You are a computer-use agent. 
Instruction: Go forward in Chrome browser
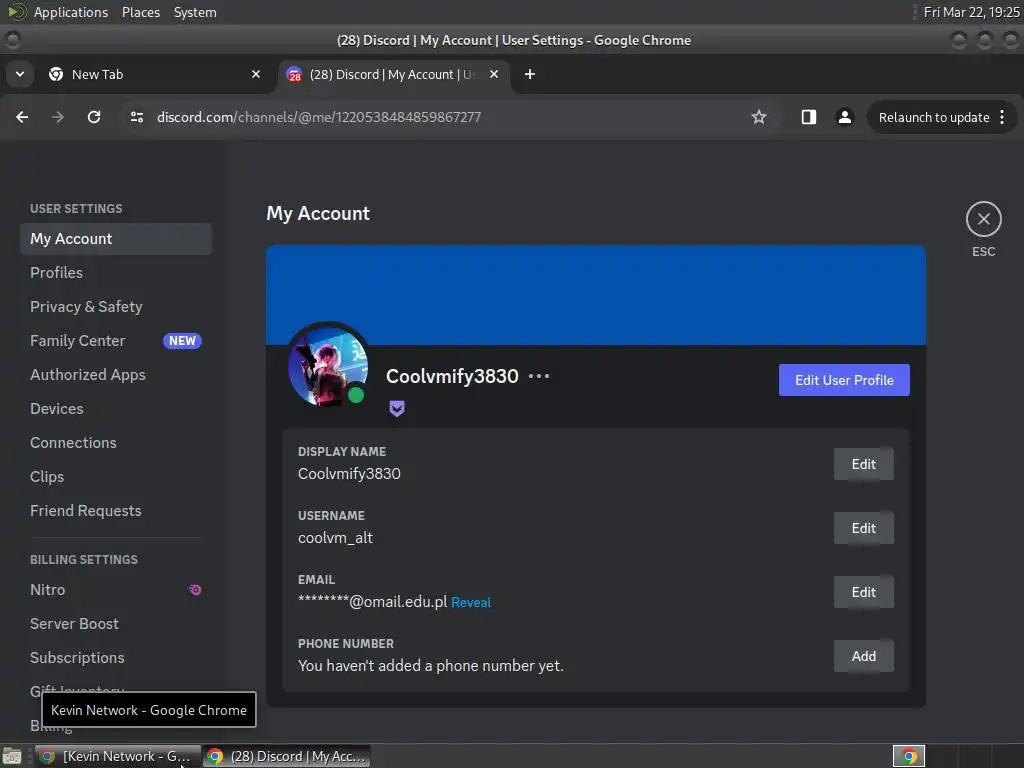click(x=58, y=117)
